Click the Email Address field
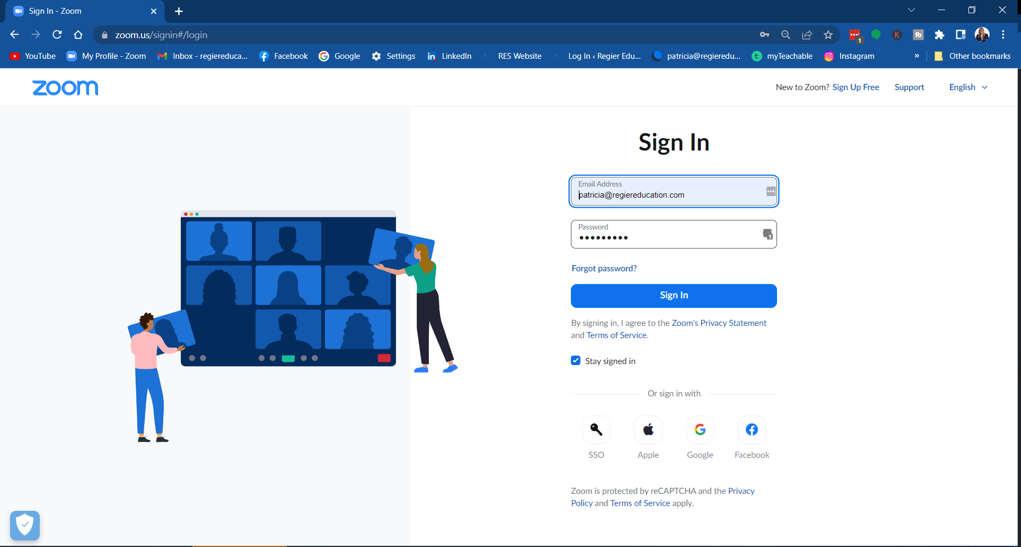The height and width of the screenshot is (547, 1021). click(674, 191)
